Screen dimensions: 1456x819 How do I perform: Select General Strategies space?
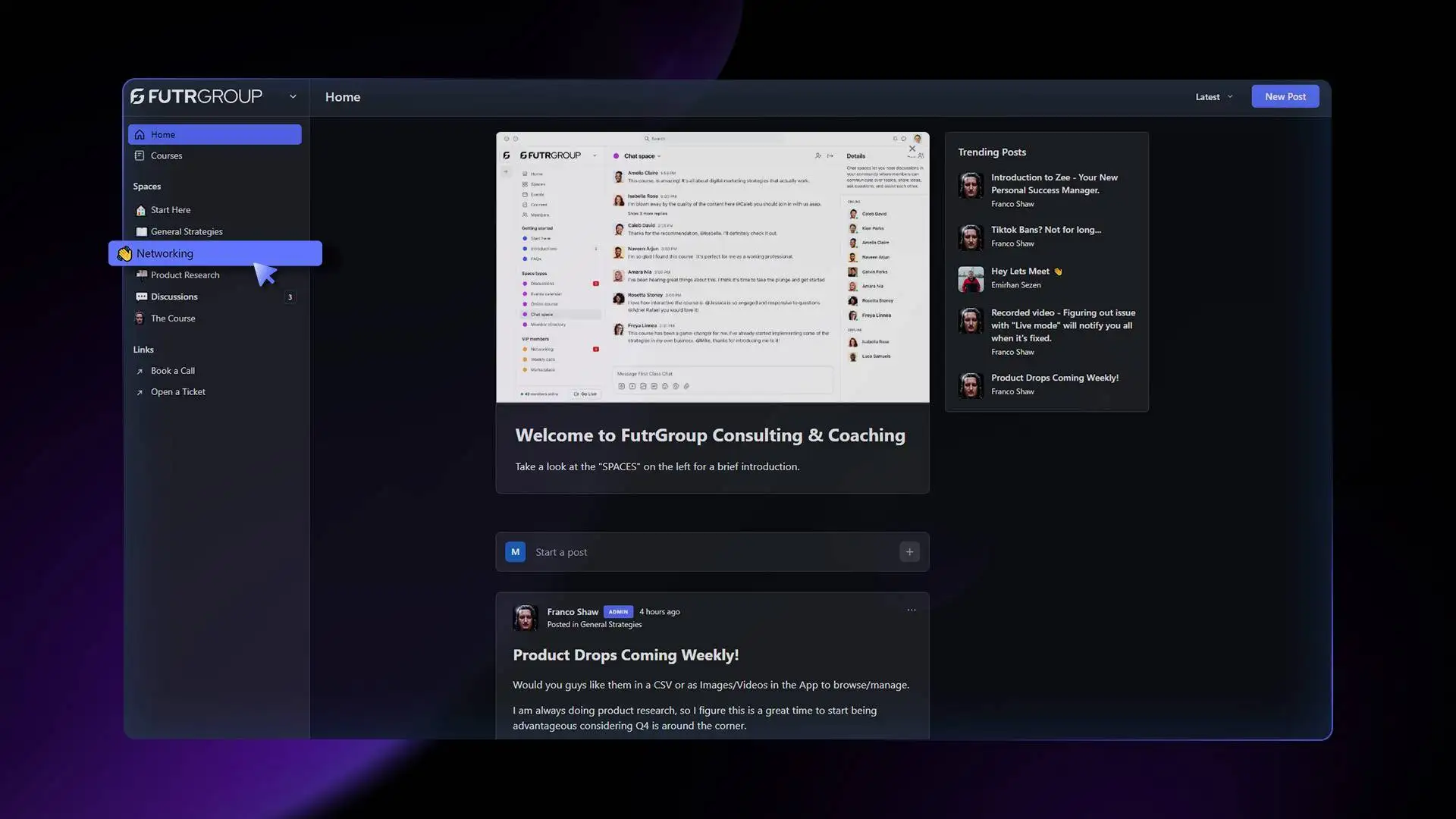[x=187, y=232]
